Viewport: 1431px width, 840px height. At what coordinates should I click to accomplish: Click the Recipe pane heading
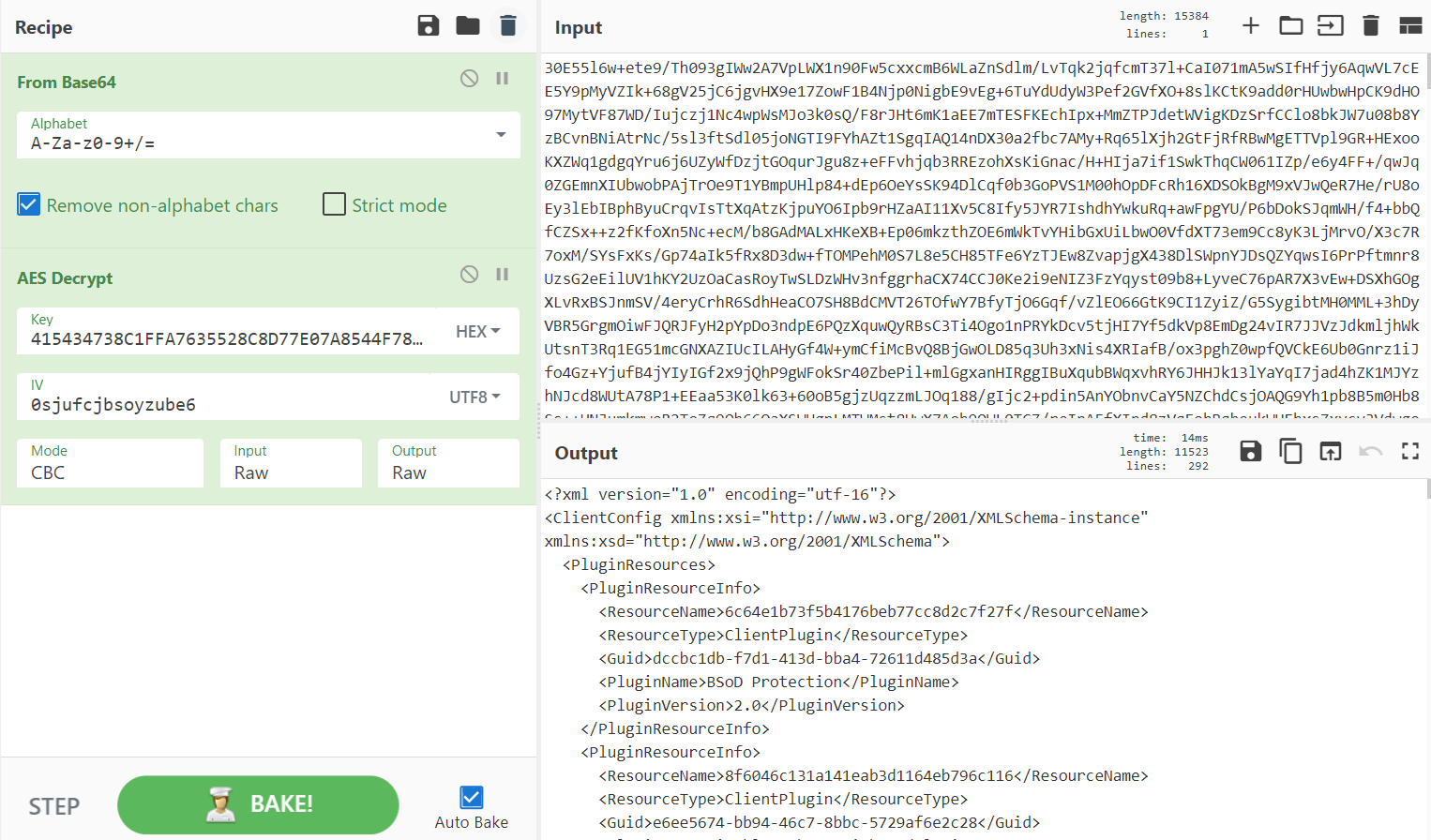pyautogui.click(x=44, y=27)
